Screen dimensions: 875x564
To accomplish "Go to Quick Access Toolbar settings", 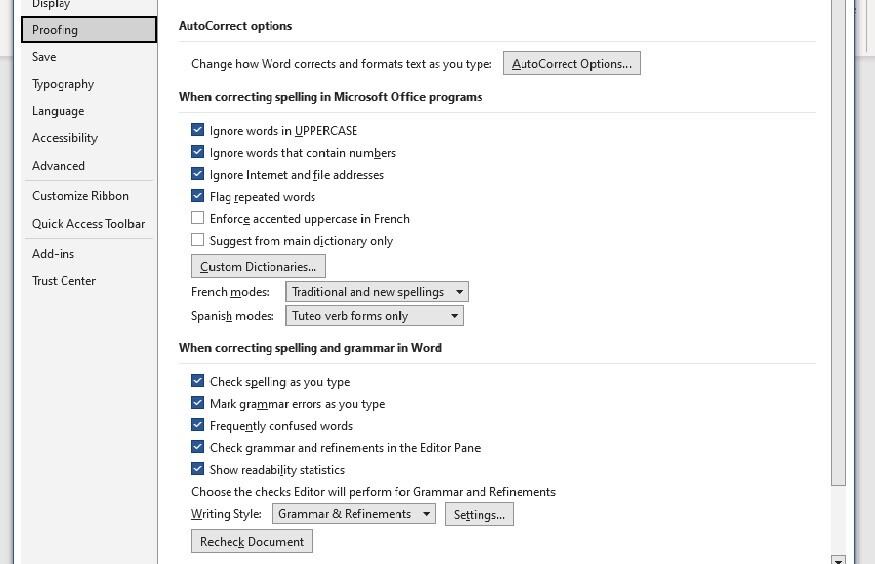I will click(x=88, y=224).
